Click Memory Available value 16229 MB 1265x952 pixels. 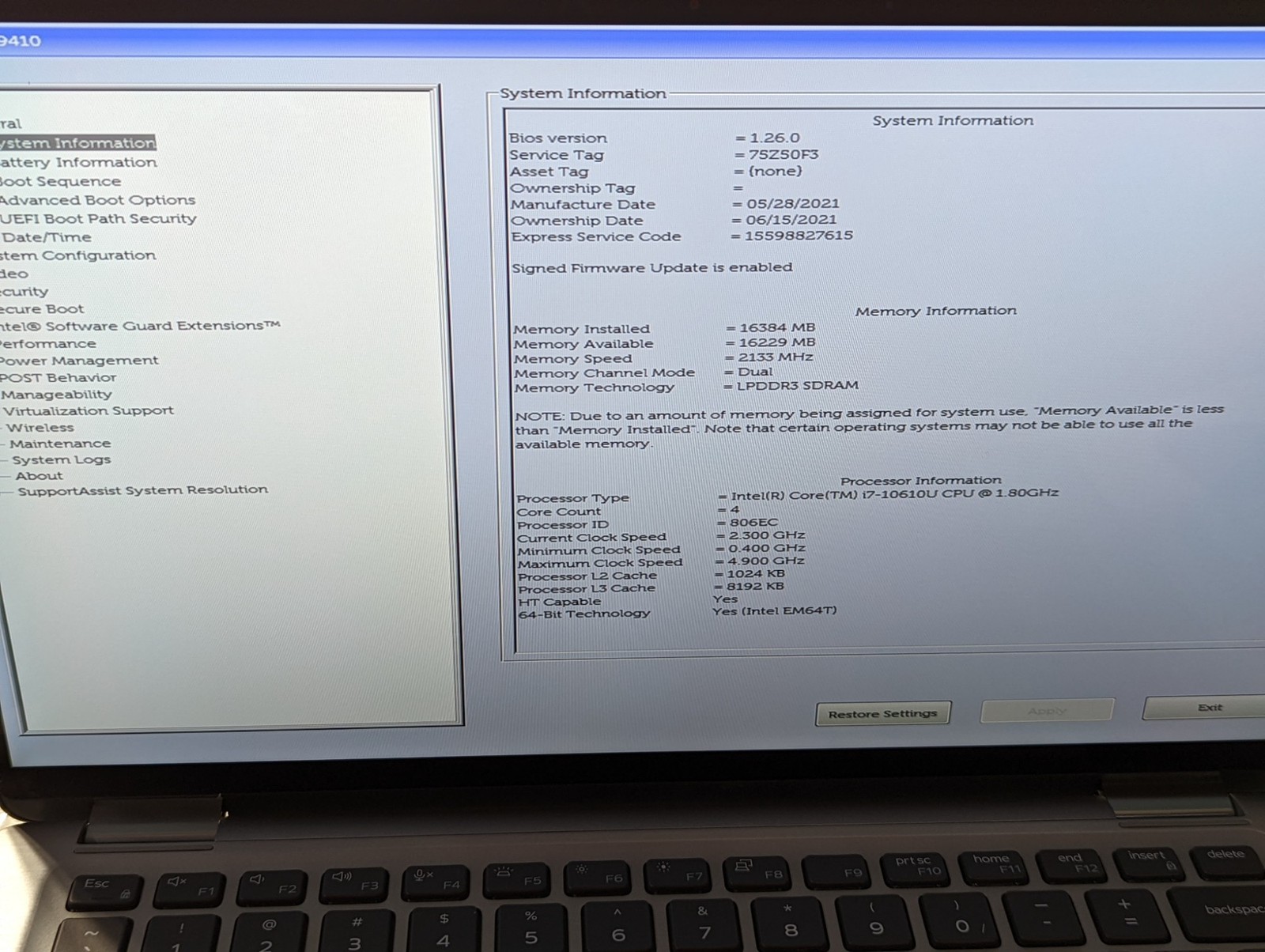pyautogui.click(x=776, y=342)
